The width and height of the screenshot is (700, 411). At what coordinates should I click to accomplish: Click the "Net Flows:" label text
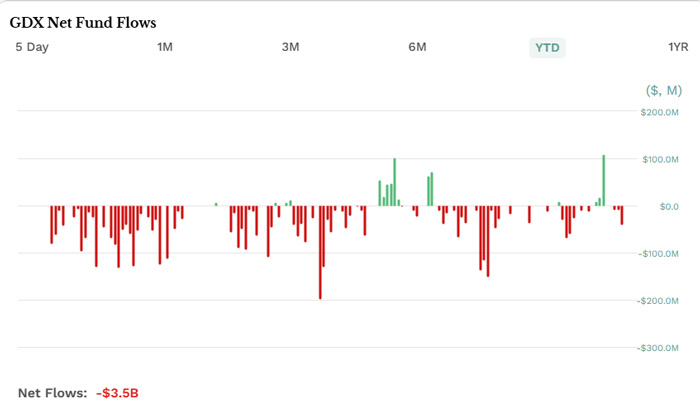point(53,393)
